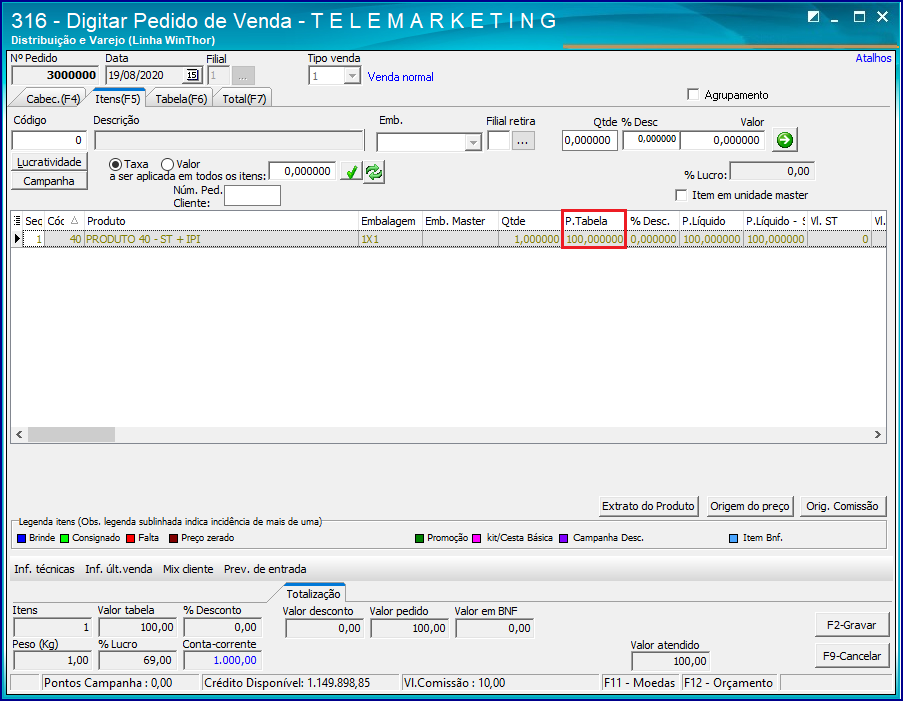This screenshot has width=903, height=701.
Task: Expand the Emb. combo box
Action: [x=473, y=142]
